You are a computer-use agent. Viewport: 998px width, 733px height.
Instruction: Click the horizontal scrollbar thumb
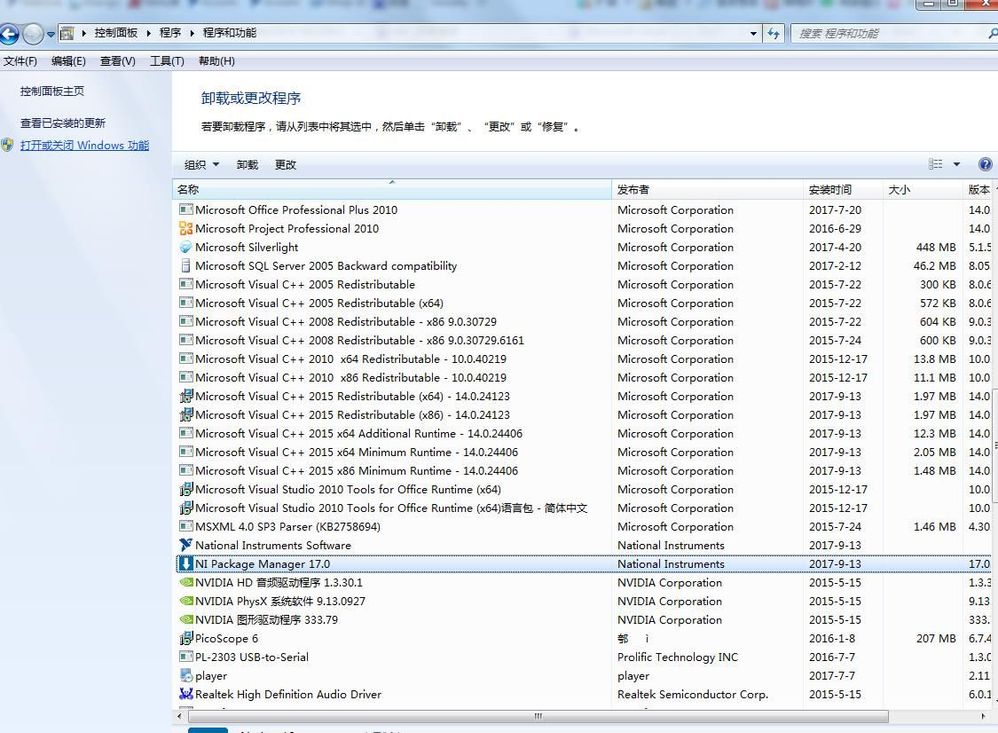tap(538, 716)
